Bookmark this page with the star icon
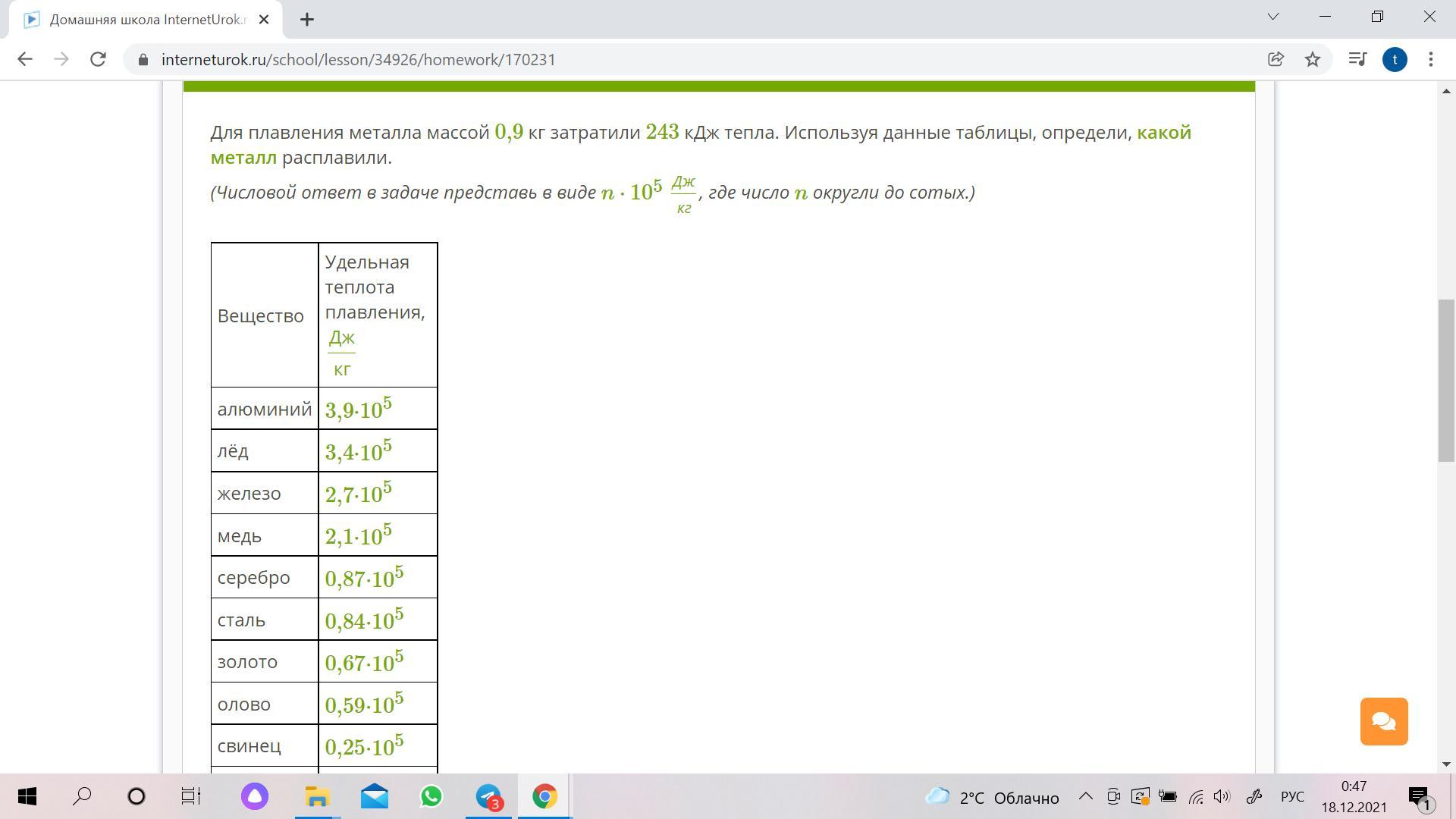 (1313, 59)
